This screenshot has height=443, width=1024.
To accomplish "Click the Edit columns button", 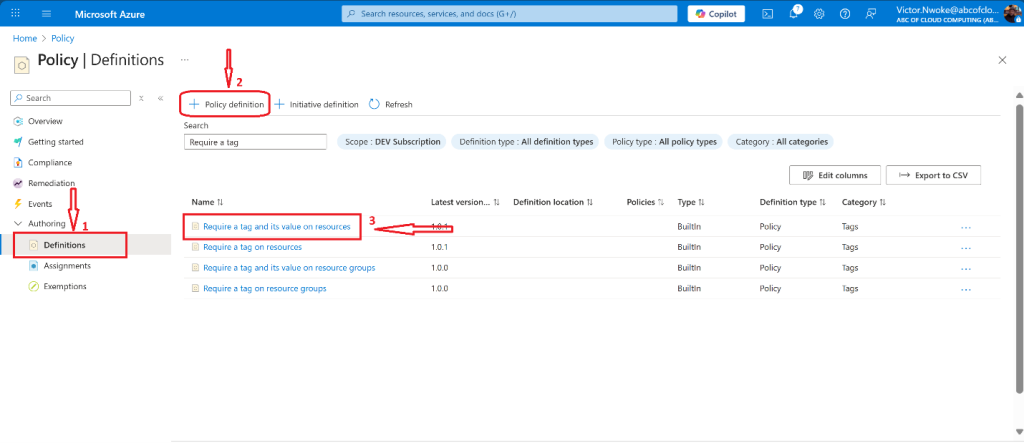I will [835, 175].
